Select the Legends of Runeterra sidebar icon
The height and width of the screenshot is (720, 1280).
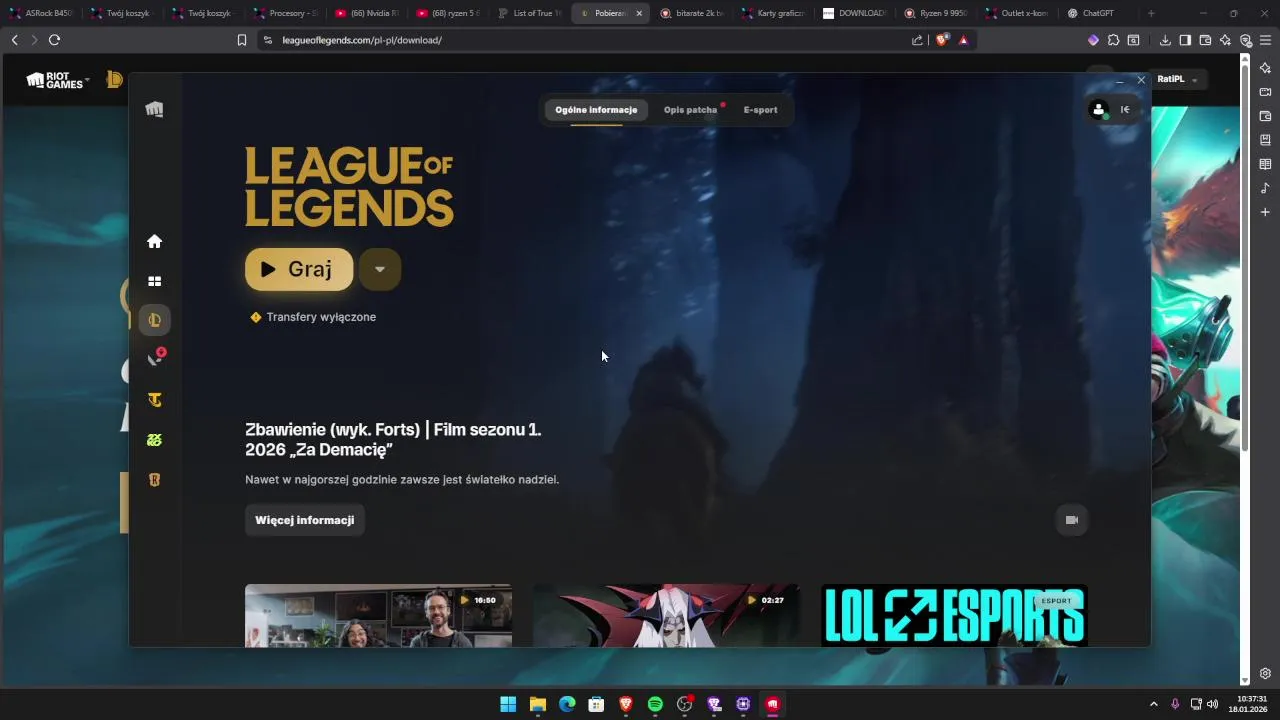154,480
